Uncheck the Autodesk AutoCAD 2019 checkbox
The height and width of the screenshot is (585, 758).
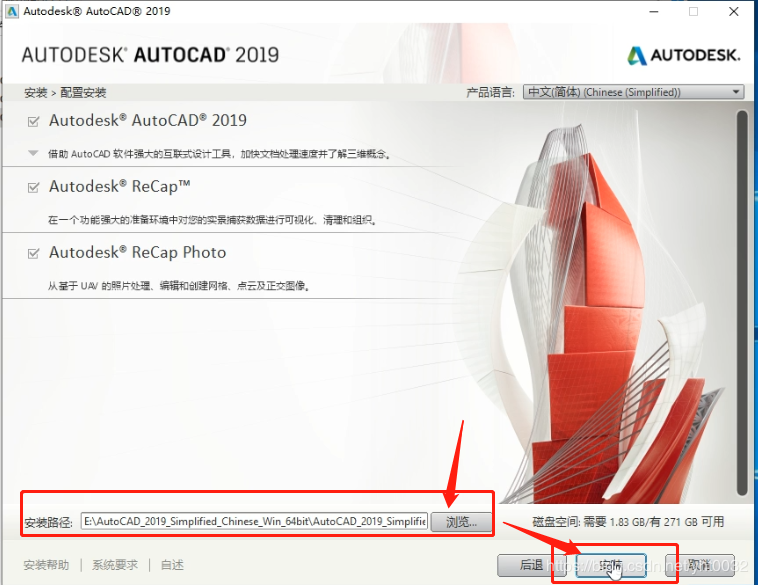pyautogui.click(x=33, y=121)
